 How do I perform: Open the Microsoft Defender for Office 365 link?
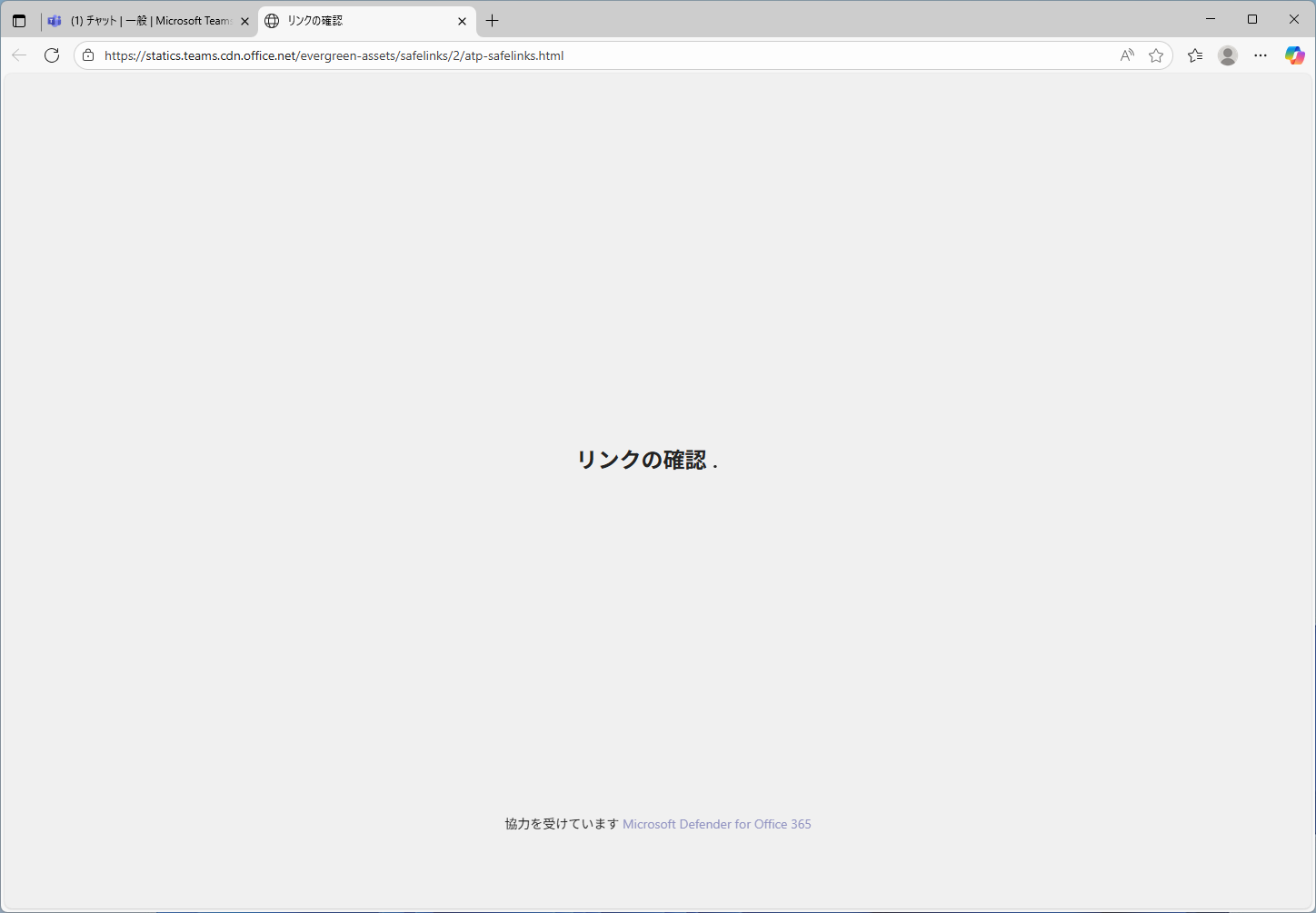point(716,823)
